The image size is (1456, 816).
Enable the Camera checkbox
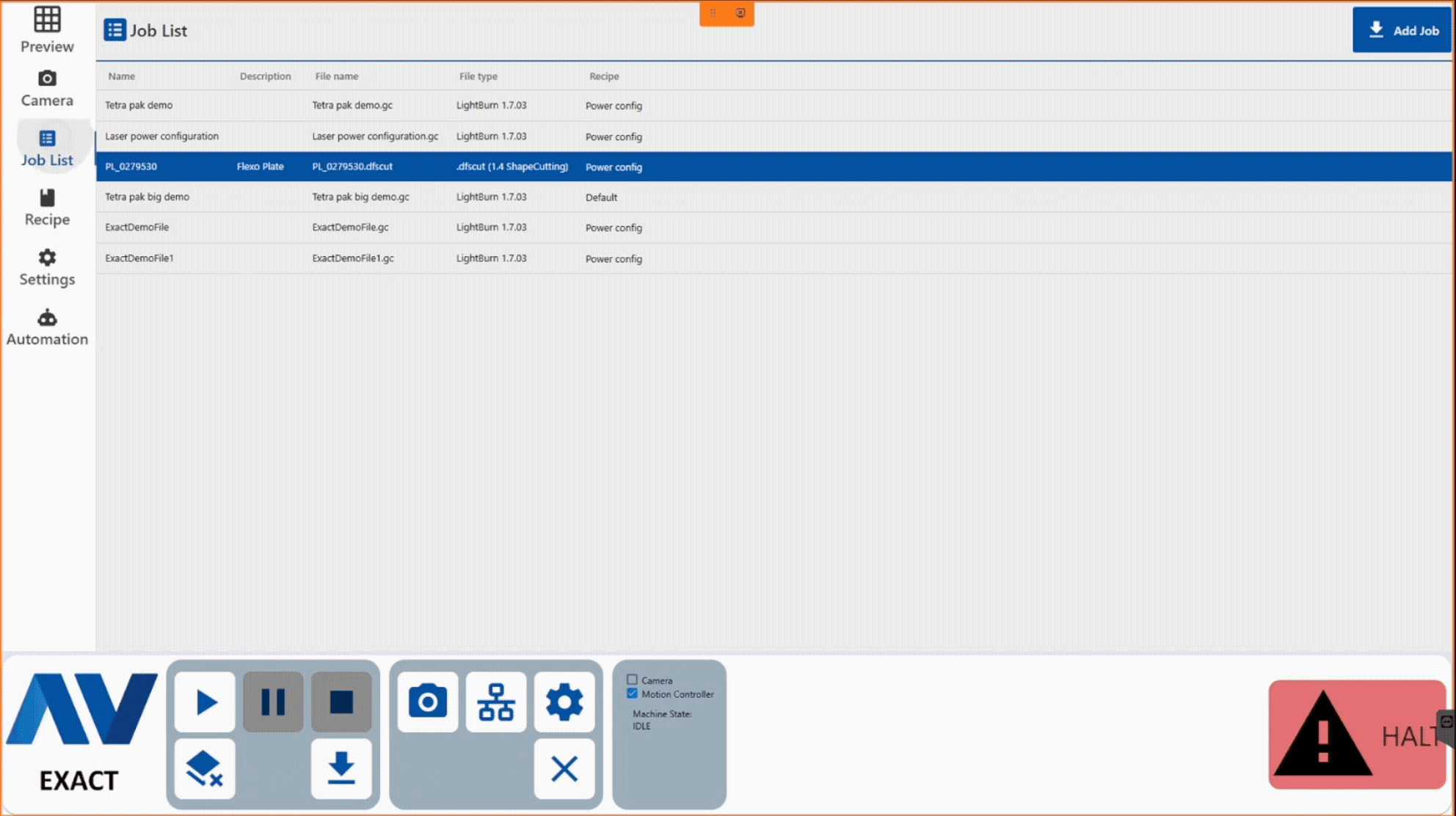(632, 680)
